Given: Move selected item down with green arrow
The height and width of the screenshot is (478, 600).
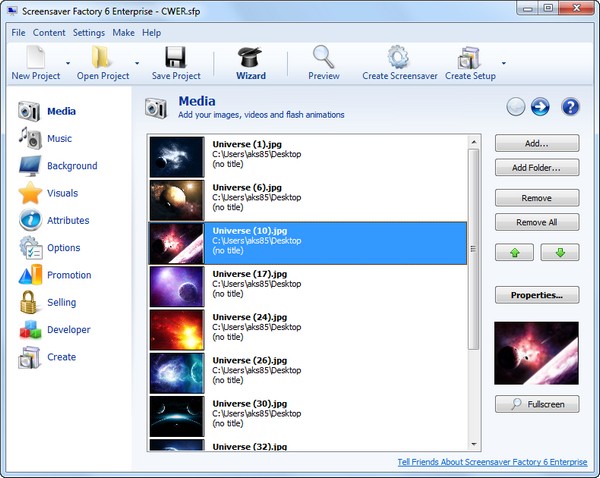Looking at the screenshot, I should 560,252.
